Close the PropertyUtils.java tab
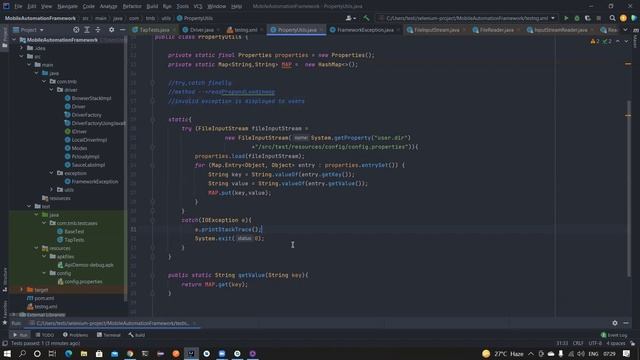The image size is (640, 360). click(321, 30)
